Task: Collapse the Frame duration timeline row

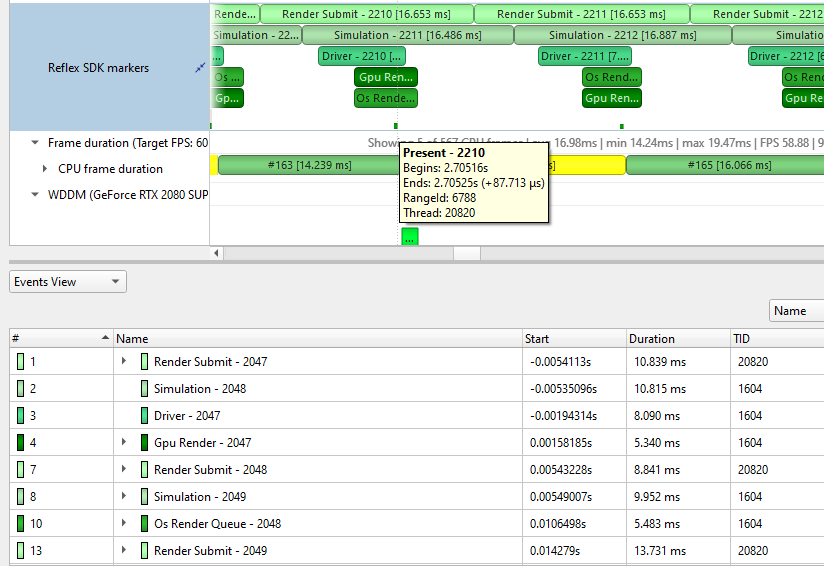Action: coord(36,144)
